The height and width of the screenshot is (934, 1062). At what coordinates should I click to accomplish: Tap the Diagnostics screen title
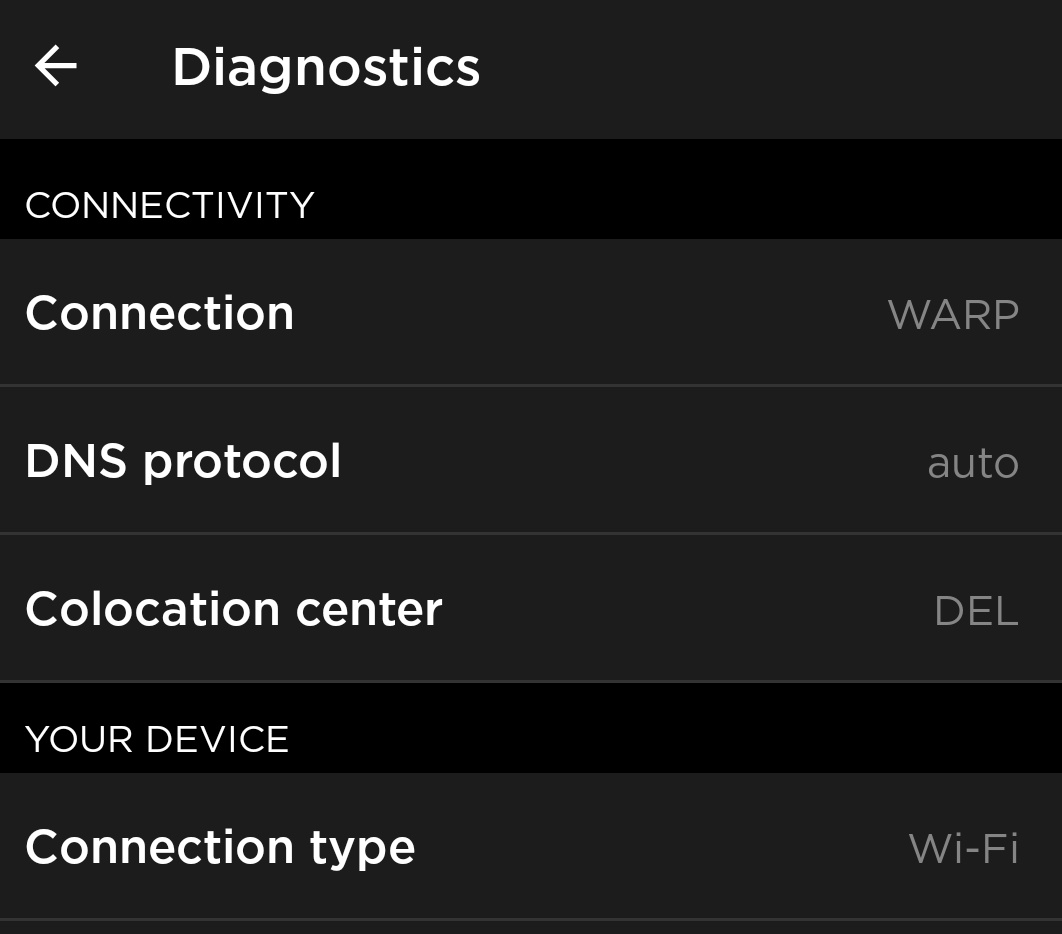coord(325,66)
